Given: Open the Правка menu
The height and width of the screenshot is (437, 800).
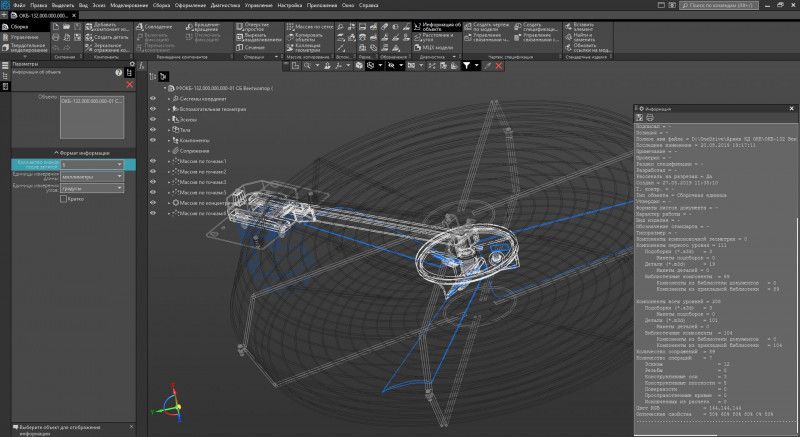Looking at the screenshot, I should [x=38, y=5].
